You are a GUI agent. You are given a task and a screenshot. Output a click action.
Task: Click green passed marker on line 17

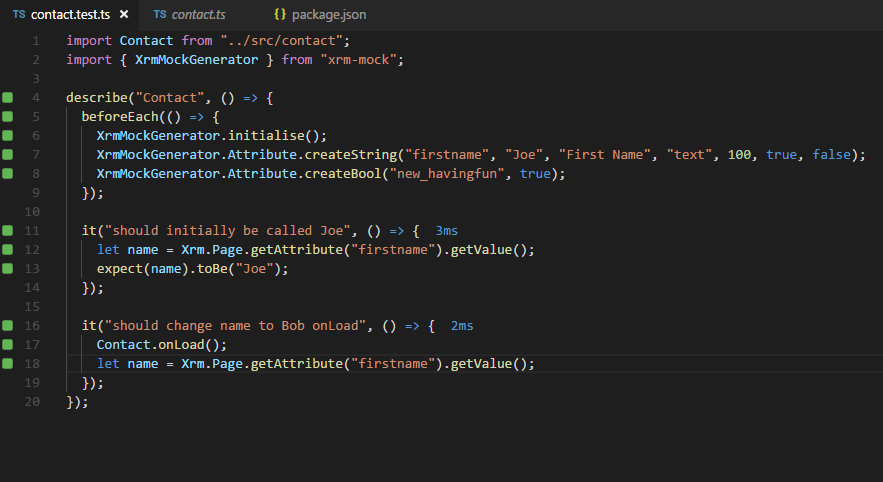coord(7,344)
